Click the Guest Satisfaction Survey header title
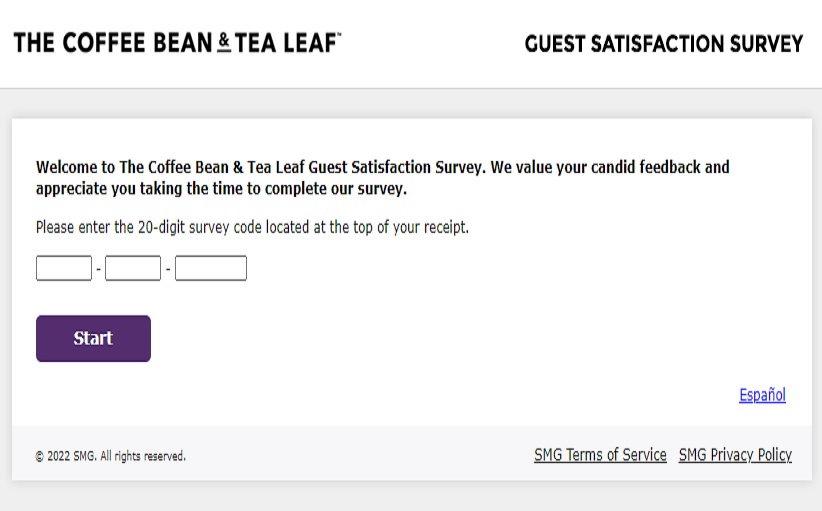 pos(664,44)
